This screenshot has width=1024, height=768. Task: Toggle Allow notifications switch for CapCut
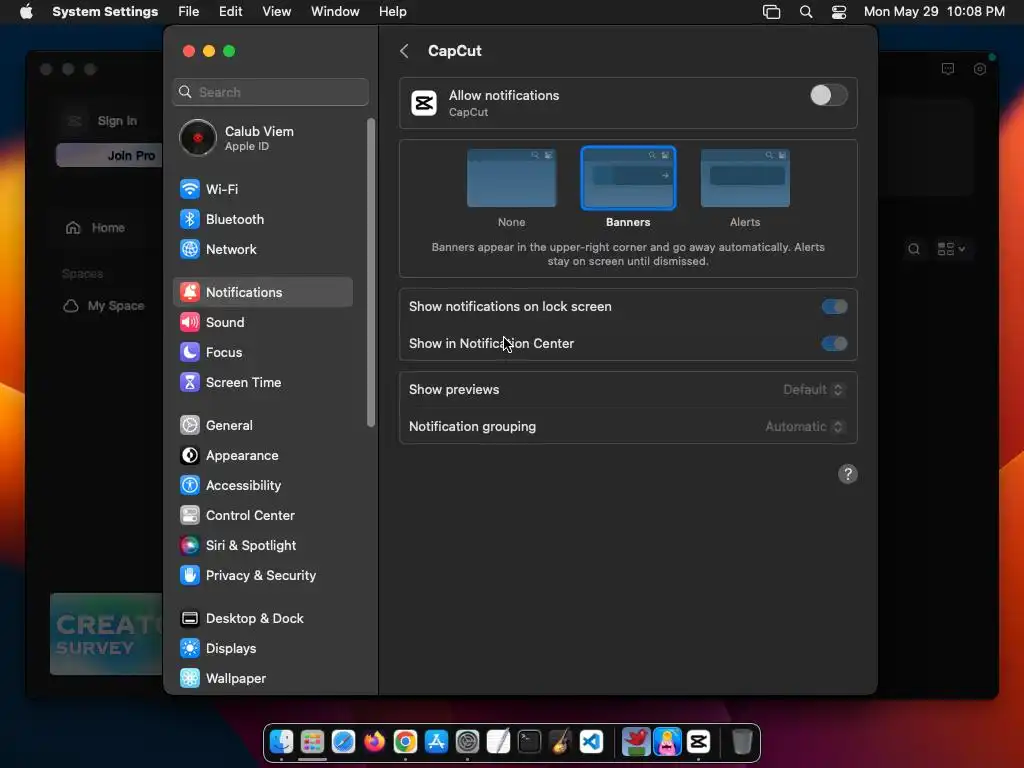pyautogui.click(x=829, y=95)
